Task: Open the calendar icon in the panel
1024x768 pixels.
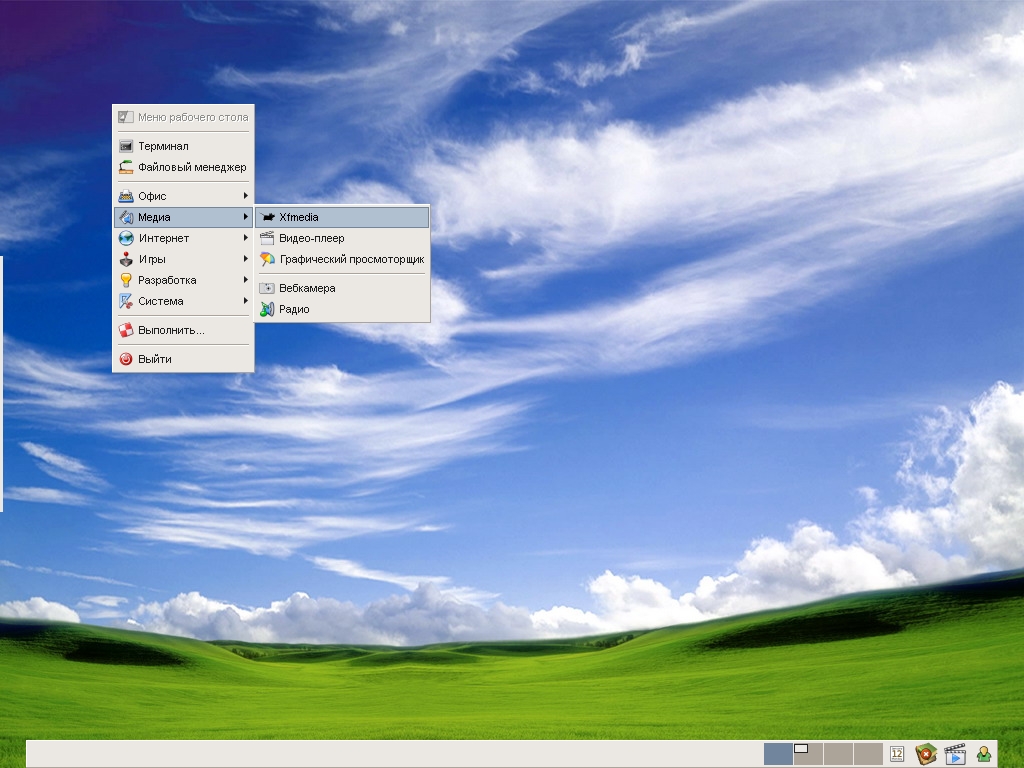Action: pyautogui.click(x=897, y=754)
